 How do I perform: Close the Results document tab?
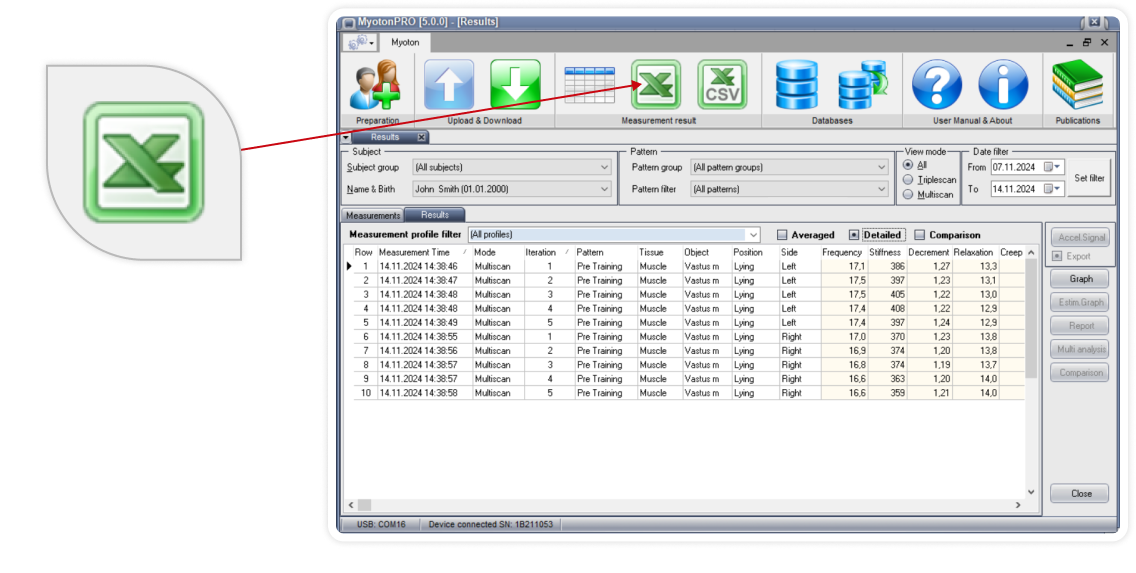point(422,137)
